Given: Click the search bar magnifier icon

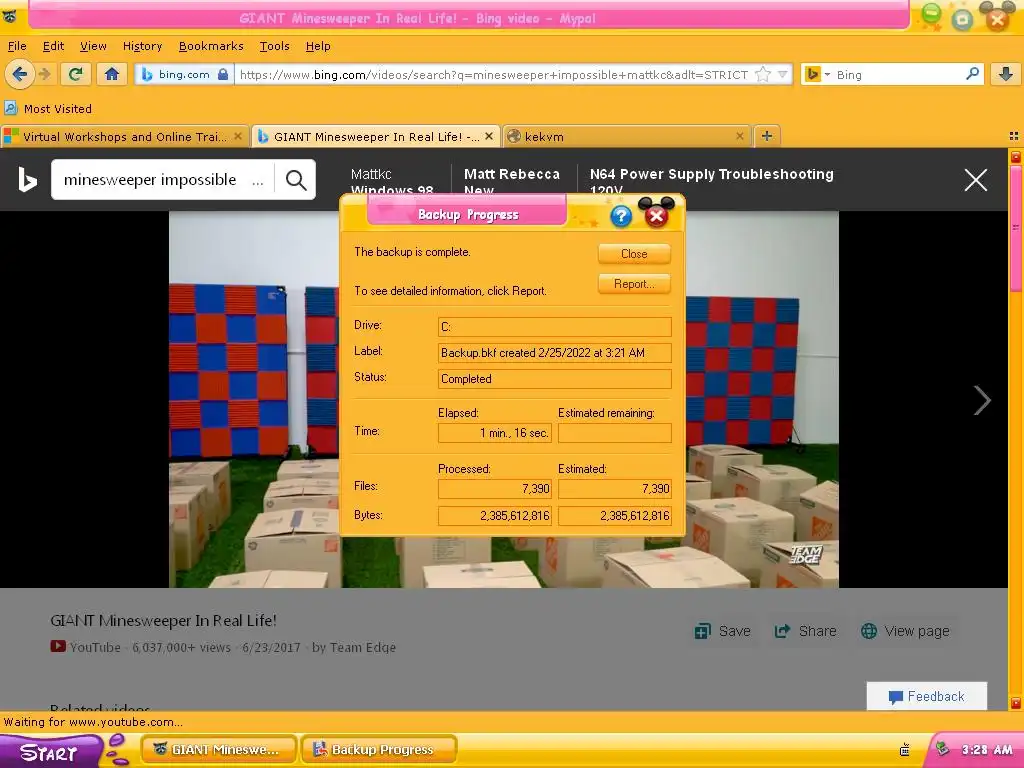Looking at the screenshot, I should click(972, 74).
